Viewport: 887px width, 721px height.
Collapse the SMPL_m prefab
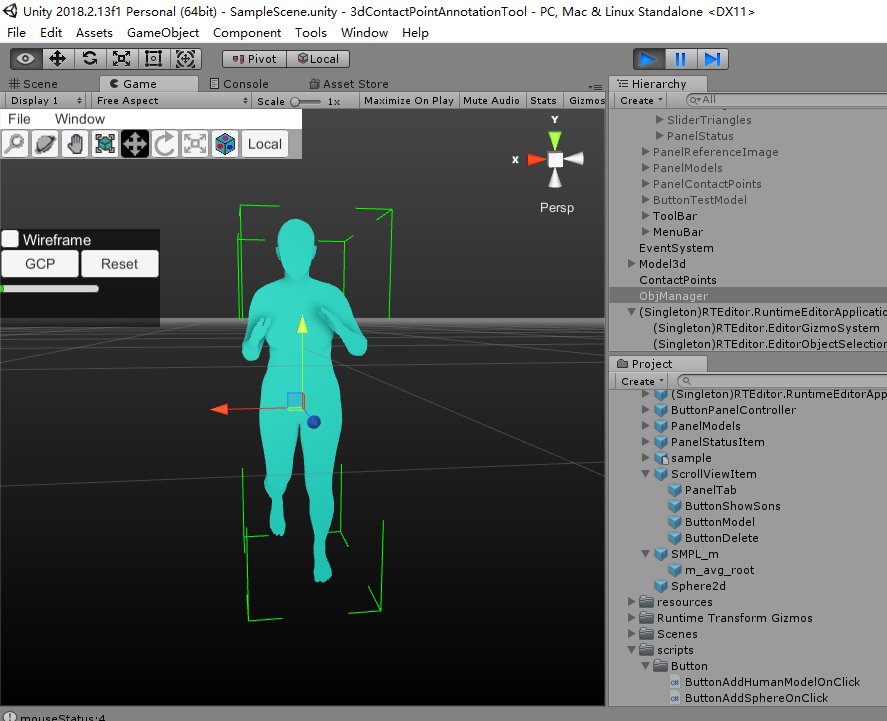(645, 554)
